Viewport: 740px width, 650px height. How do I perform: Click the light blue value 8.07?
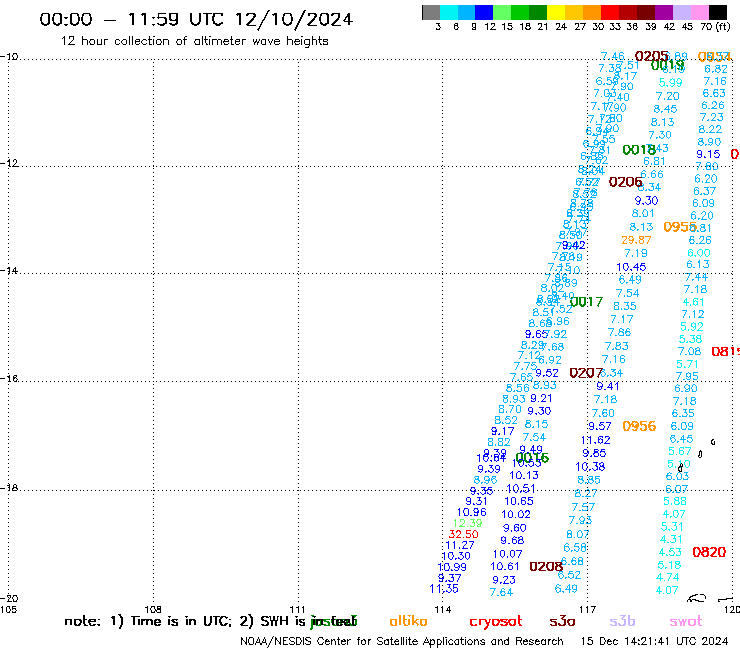tap(578, 535)
